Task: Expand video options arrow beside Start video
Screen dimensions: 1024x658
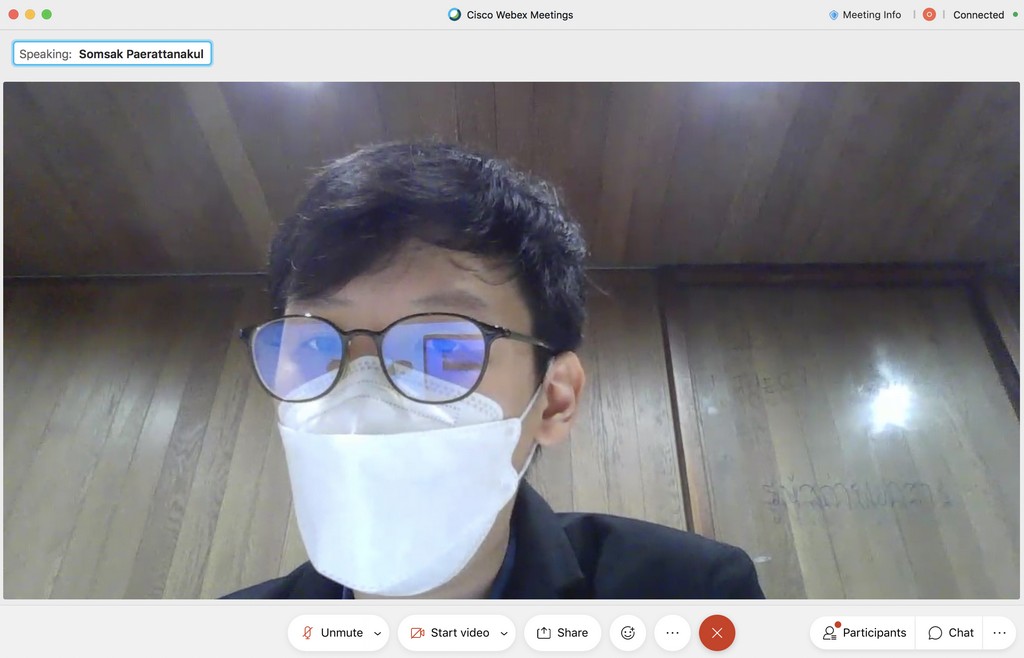Action: tap(503, 633)
